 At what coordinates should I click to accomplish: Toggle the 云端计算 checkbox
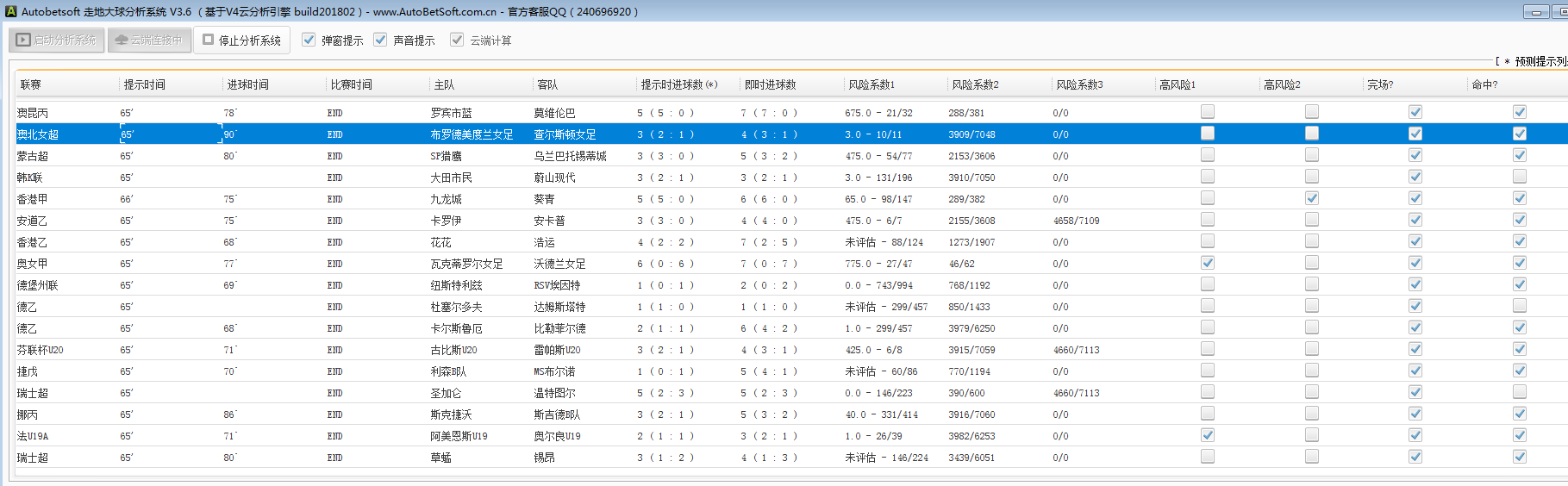click(457, 40)
